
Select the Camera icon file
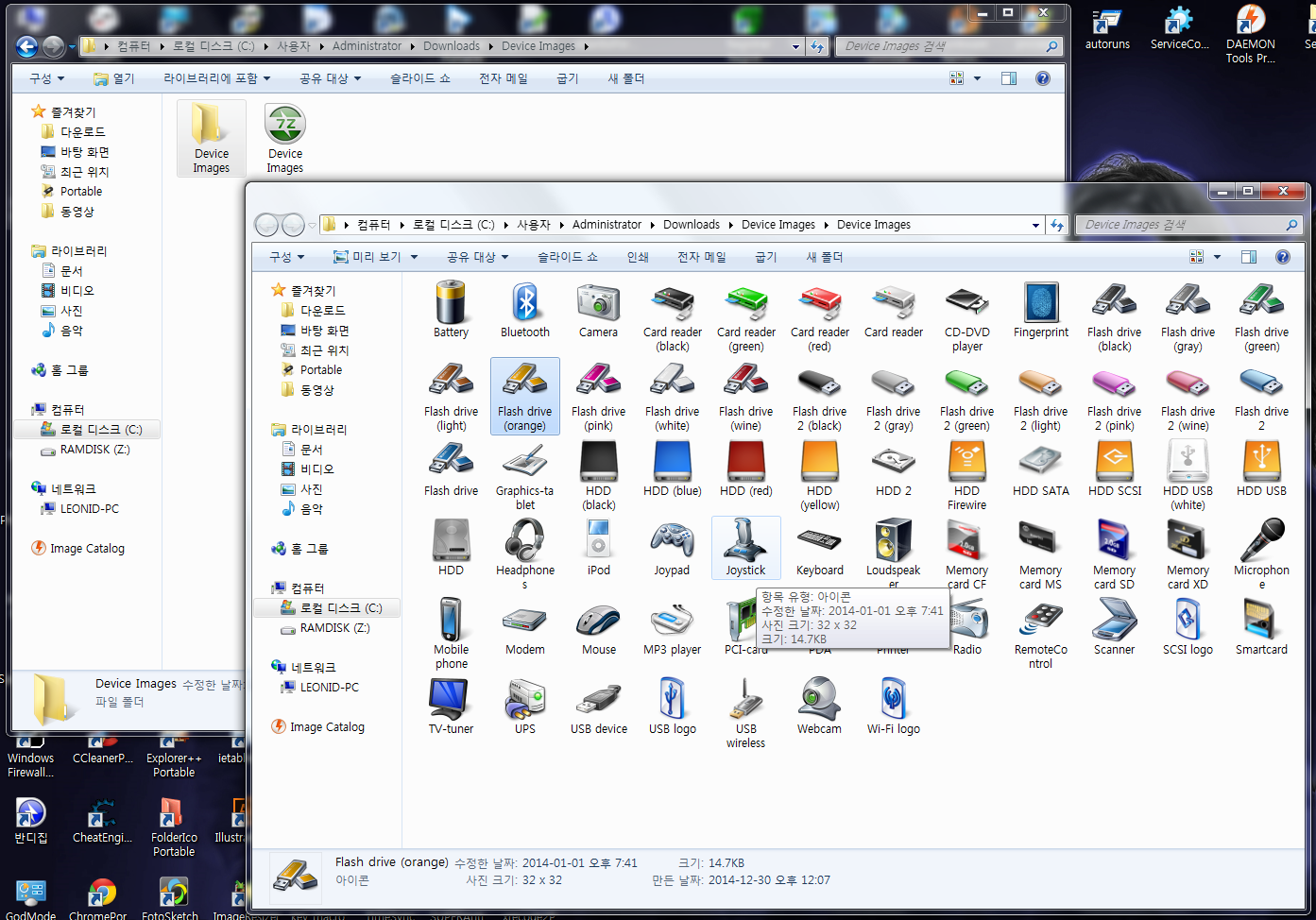[x=598, y=310]
